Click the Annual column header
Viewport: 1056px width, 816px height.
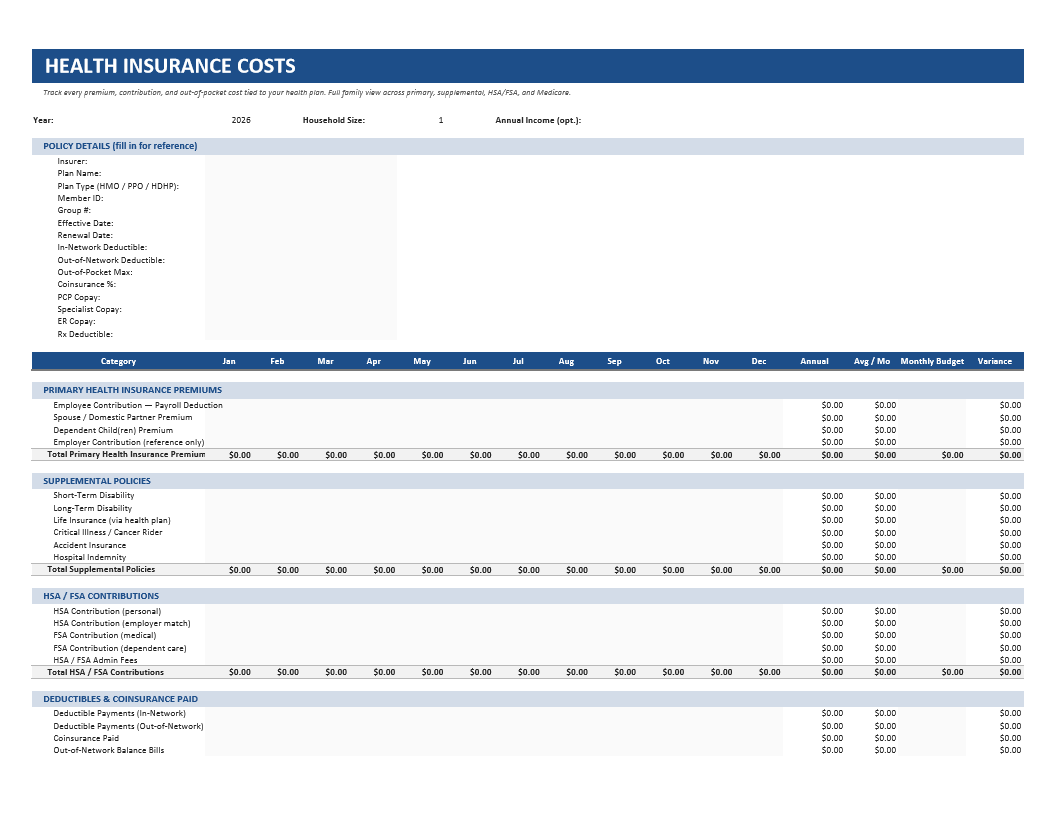(814, 362)
